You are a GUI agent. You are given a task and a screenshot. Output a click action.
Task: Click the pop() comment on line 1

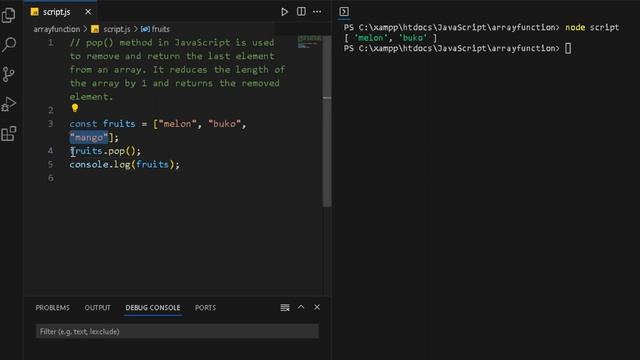(x=177, y=69)
